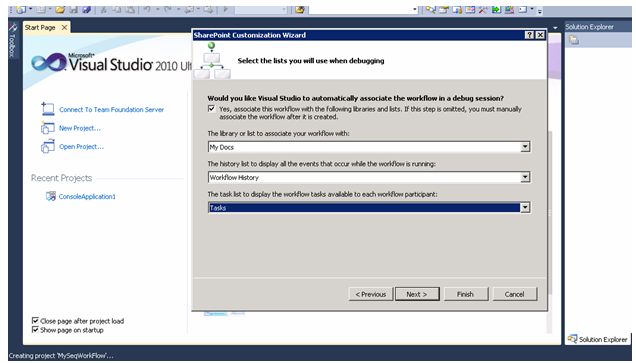Open the Properties Window toolbar icon
Viewport: 636px width, 363px height.
point(443,9)
